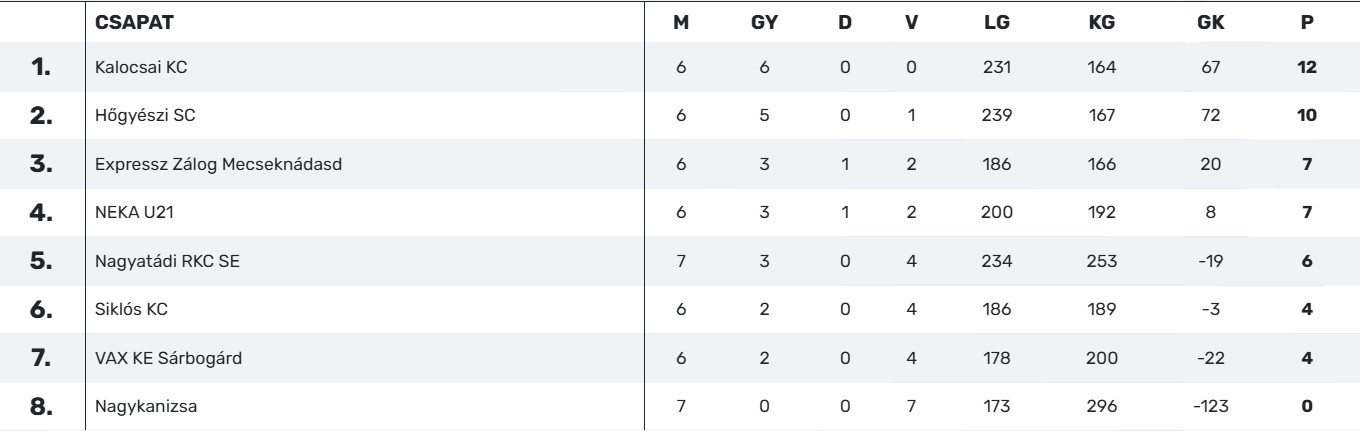Click the D draws column header
The width and height of the screenshot is (1360, 431).
coord(845,21)
